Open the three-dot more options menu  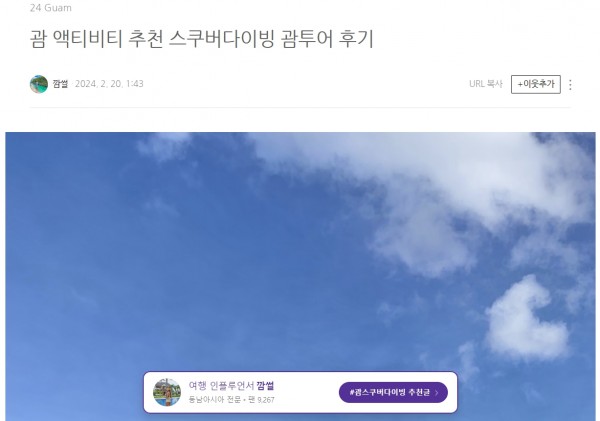point(570,85)
